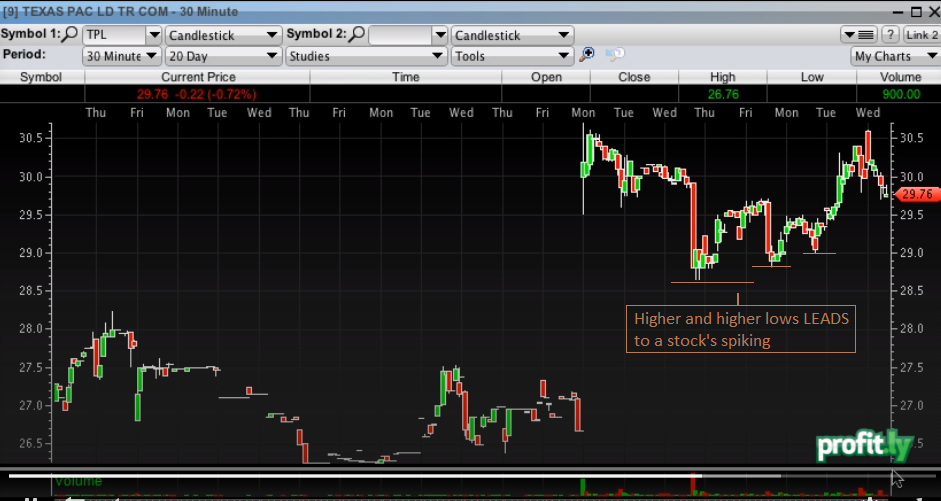Minimize the chart window
The height and width of the screenshot is (501, 941).
898,11
